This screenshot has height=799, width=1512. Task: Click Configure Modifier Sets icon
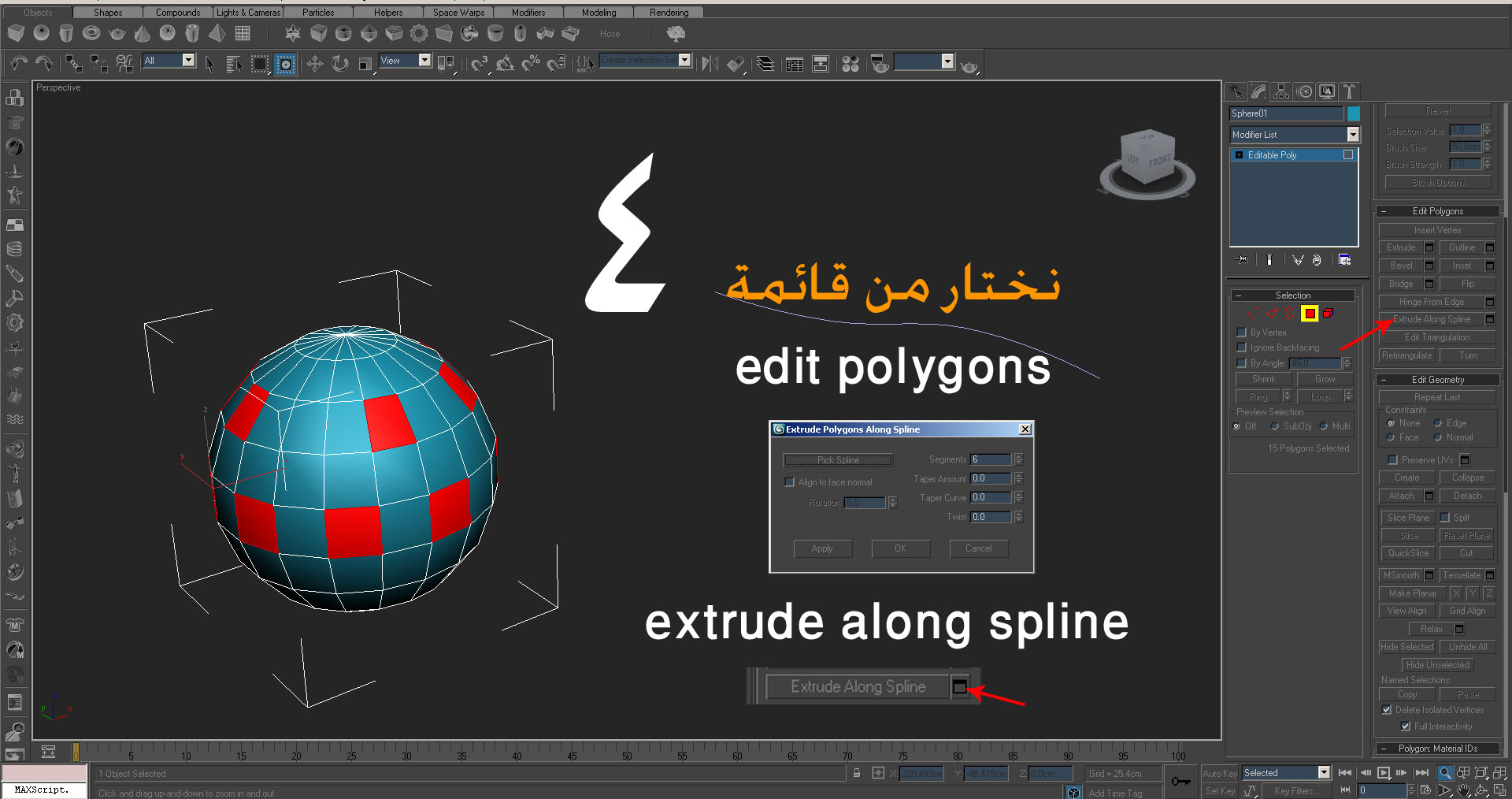pos(1344,259)
